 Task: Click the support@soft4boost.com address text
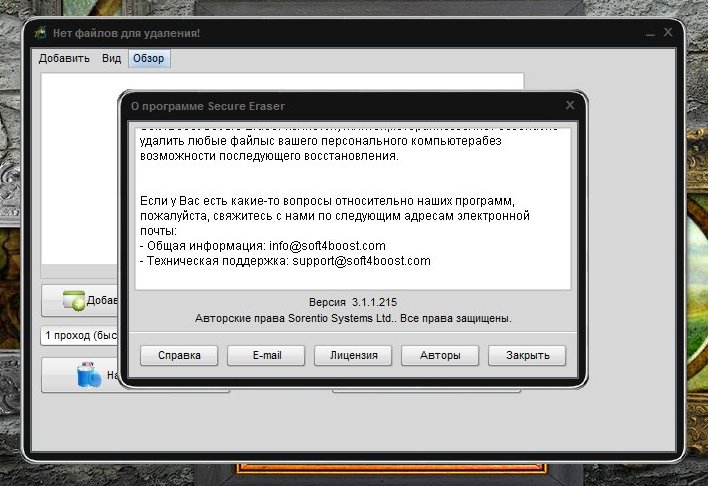point(362,261)
